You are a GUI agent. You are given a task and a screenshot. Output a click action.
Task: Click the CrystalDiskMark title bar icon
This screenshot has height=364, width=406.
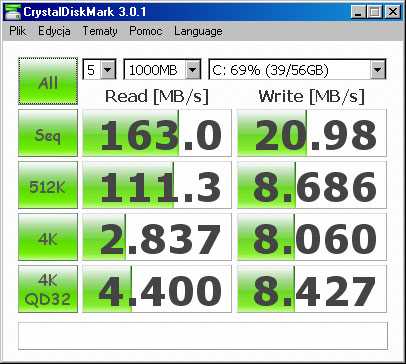[x=13, y=12]
